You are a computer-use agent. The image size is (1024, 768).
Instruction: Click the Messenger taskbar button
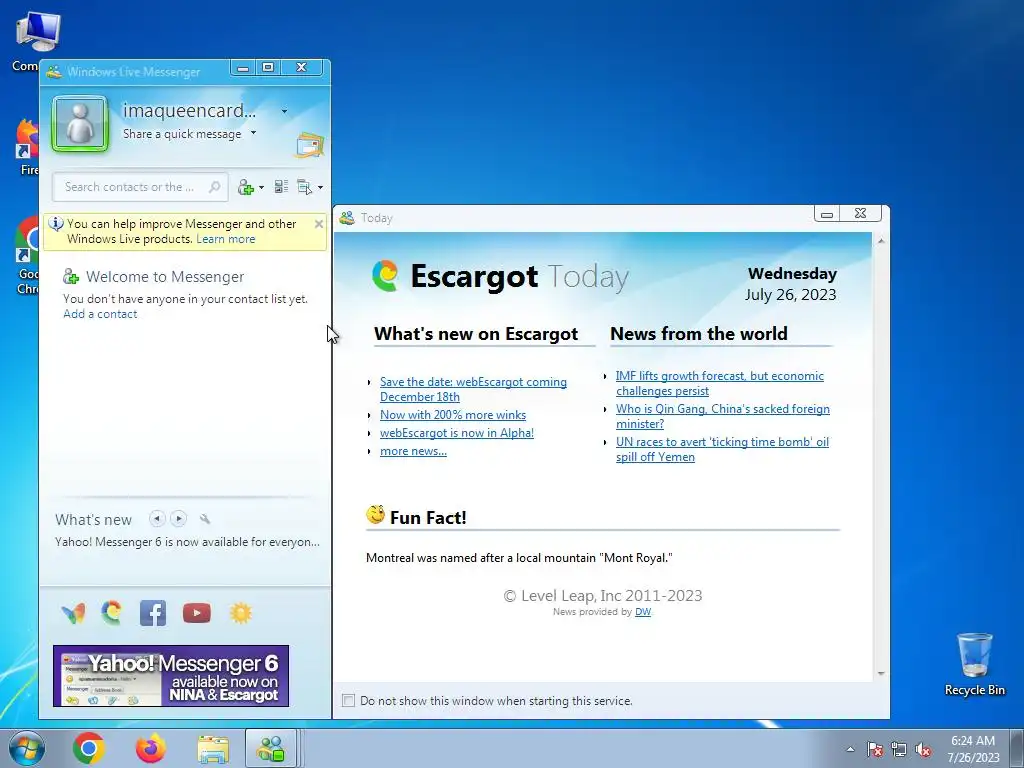(270, 748)
